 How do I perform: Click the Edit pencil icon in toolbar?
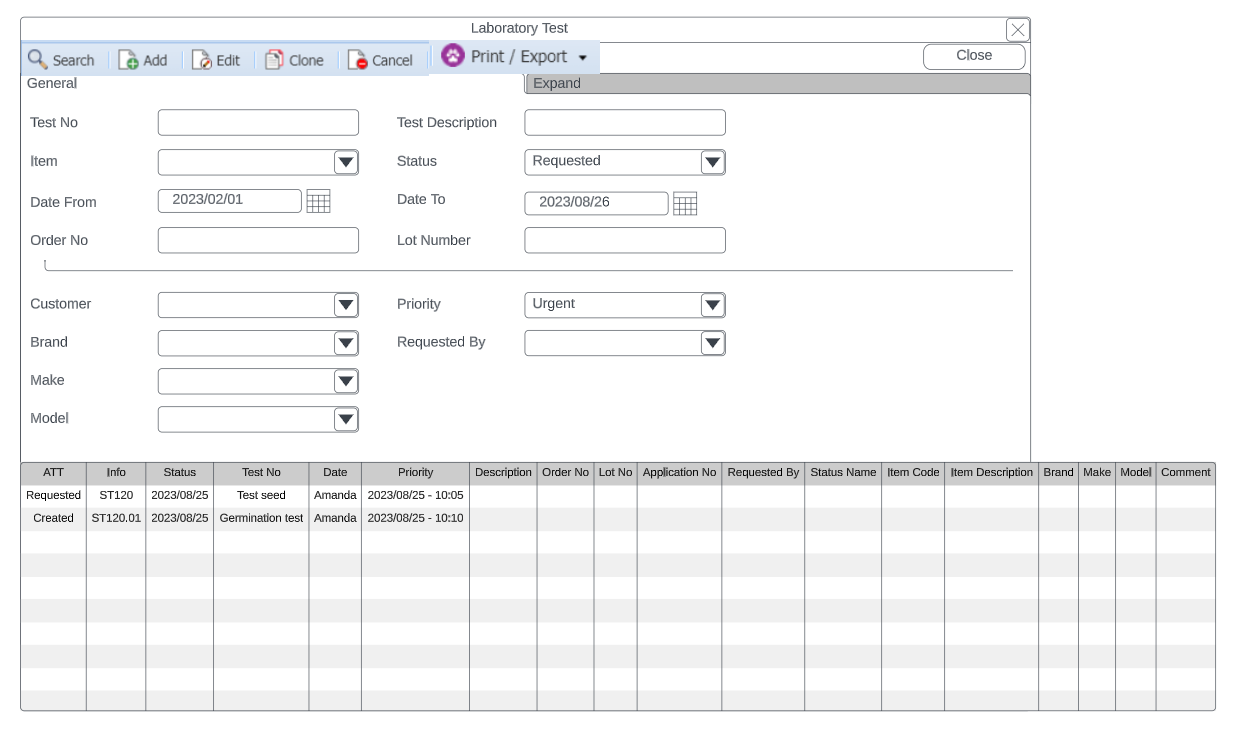(x=202, y=60)
